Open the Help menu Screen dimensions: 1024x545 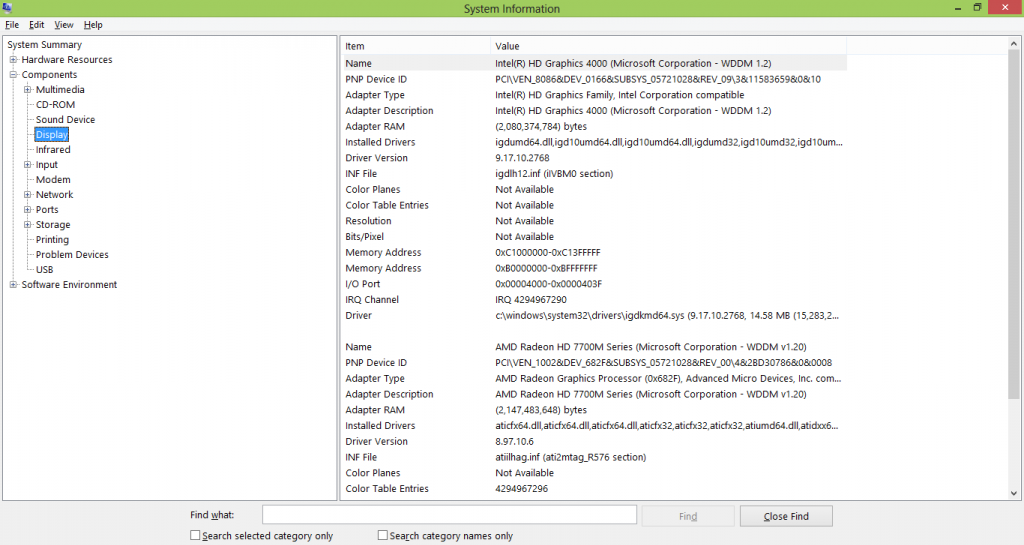tap(93, 25)
